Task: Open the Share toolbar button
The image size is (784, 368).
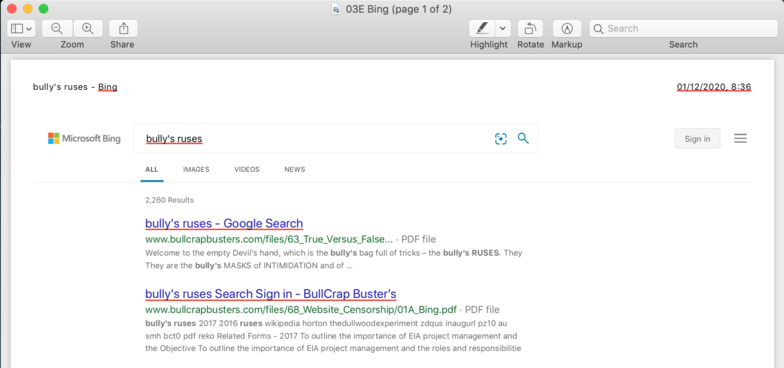Action: pyautogui.click(x=124, y=28)
